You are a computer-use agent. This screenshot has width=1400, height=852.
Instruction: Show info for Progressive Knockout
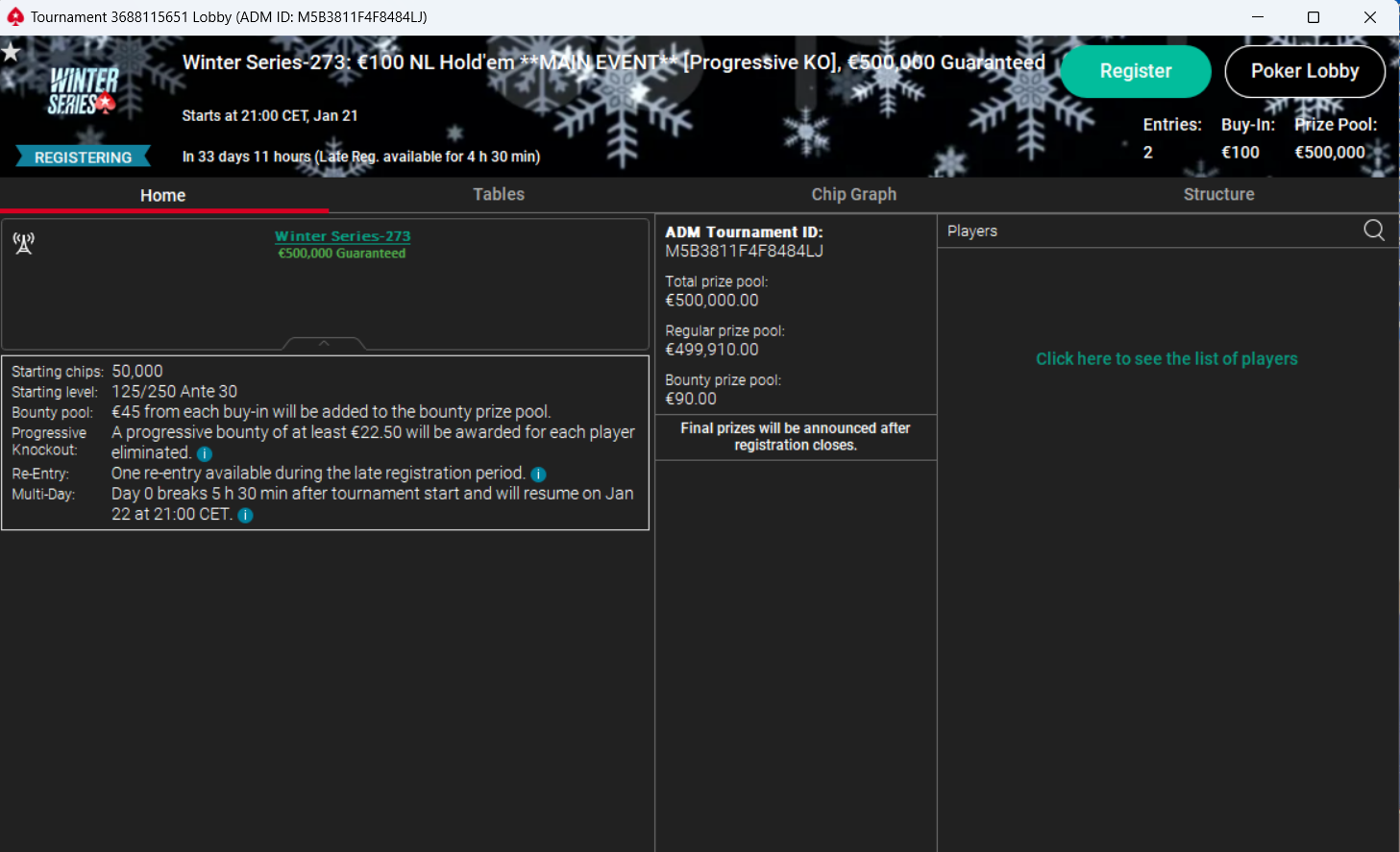pyautogui.click(x=205, y=453)
